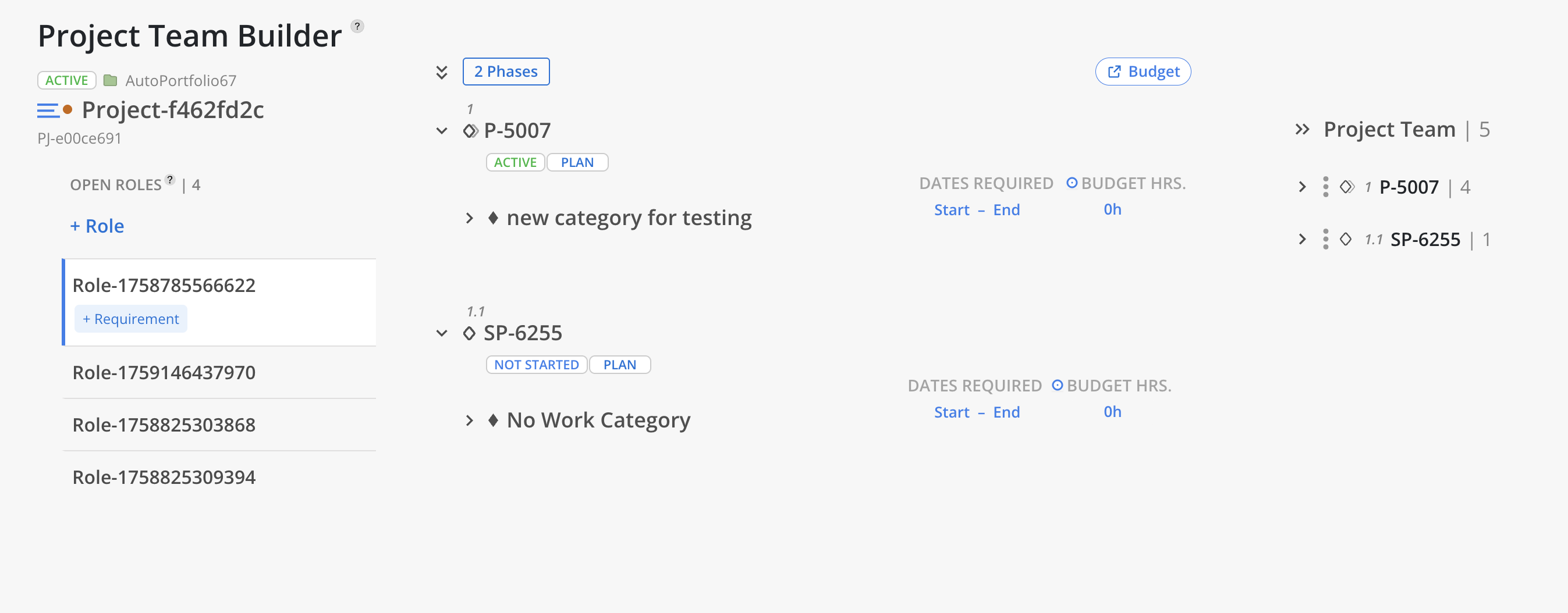Click the AutoPortfolio67 folder icon
Screen dimensions: 1568x613
tap(110, 80)
